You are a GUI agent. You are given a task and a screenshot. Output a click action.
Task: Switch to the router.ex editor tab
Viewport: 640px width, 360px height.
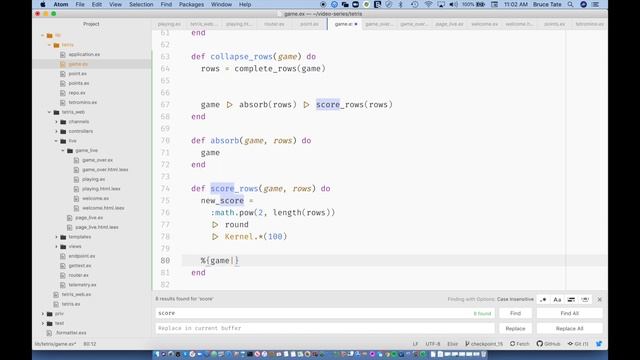(x=274, y=24)
